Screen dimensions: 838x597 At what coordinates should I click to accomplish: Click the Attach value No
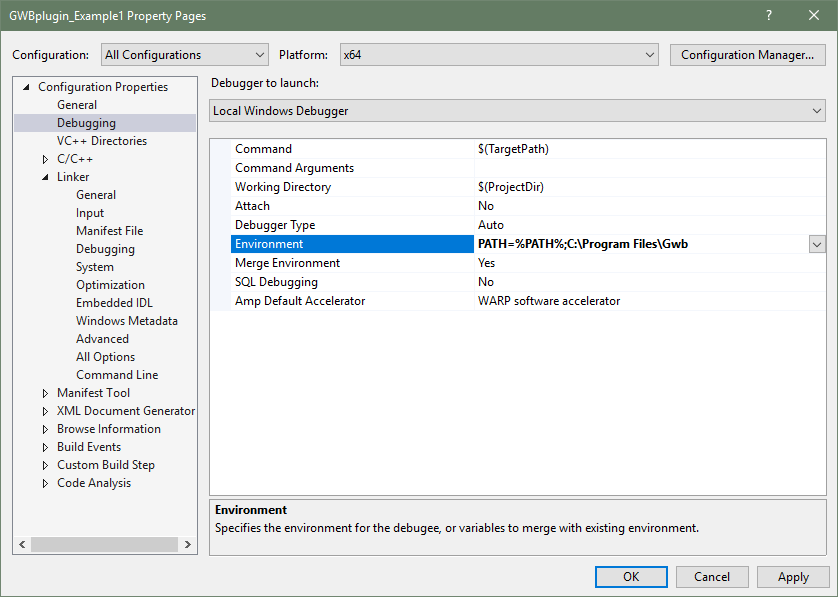tap(486, 206)
